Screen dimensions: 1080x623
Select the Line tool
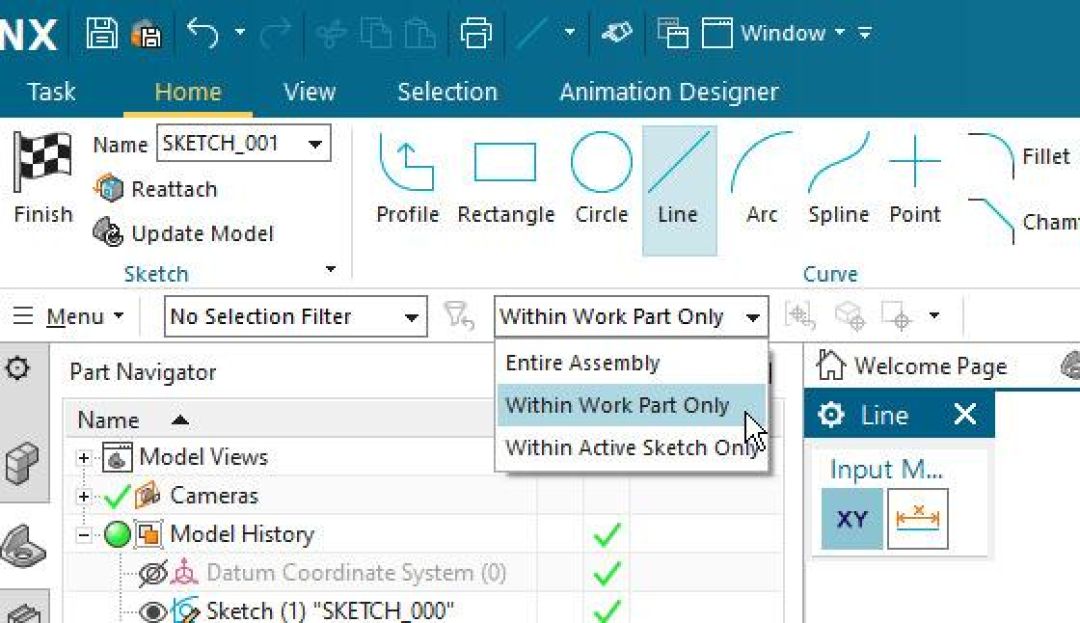[679, 189]
